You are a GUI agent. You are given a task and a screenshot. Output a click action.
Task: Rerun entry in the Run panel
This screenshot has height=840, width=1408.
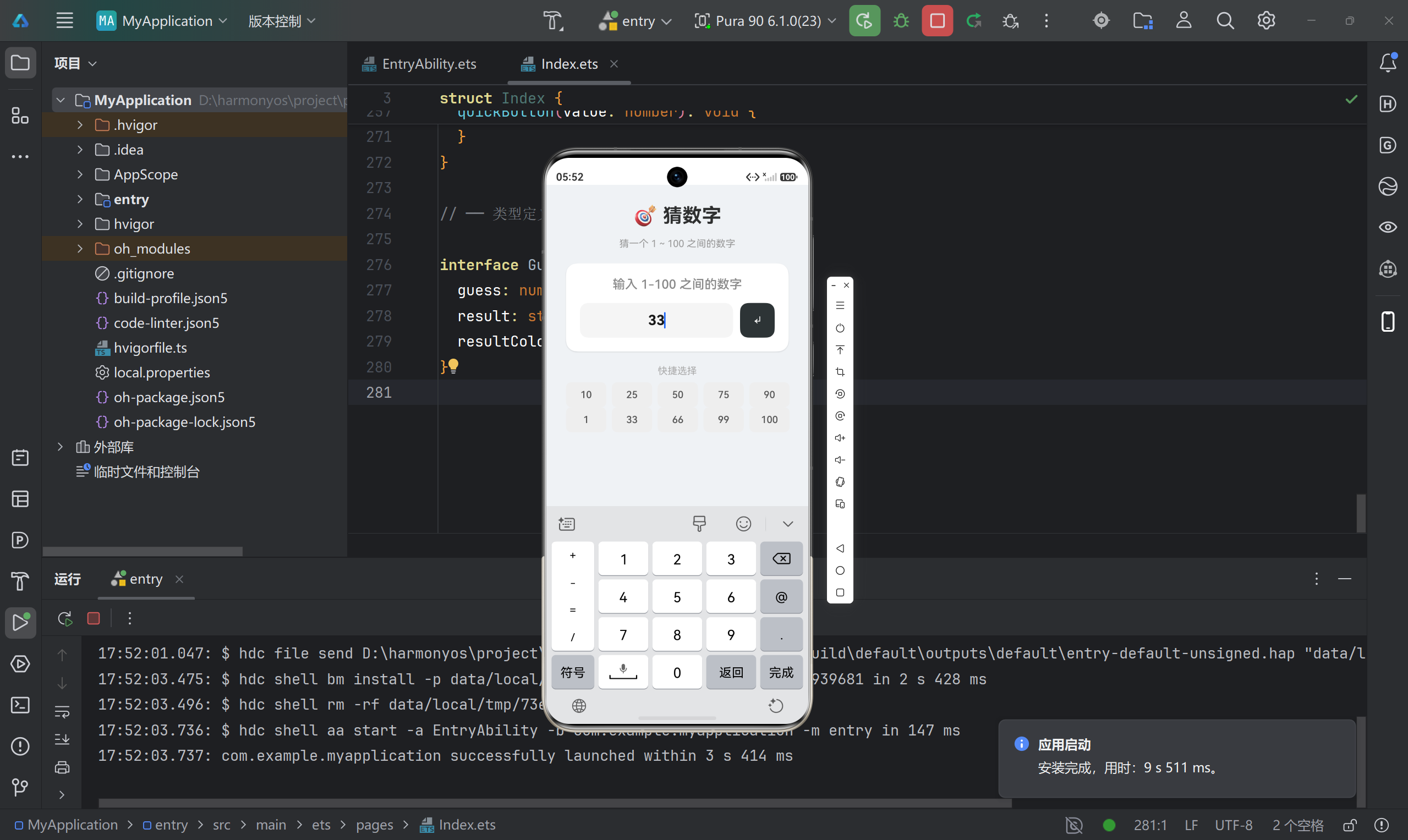click(65, 619)
